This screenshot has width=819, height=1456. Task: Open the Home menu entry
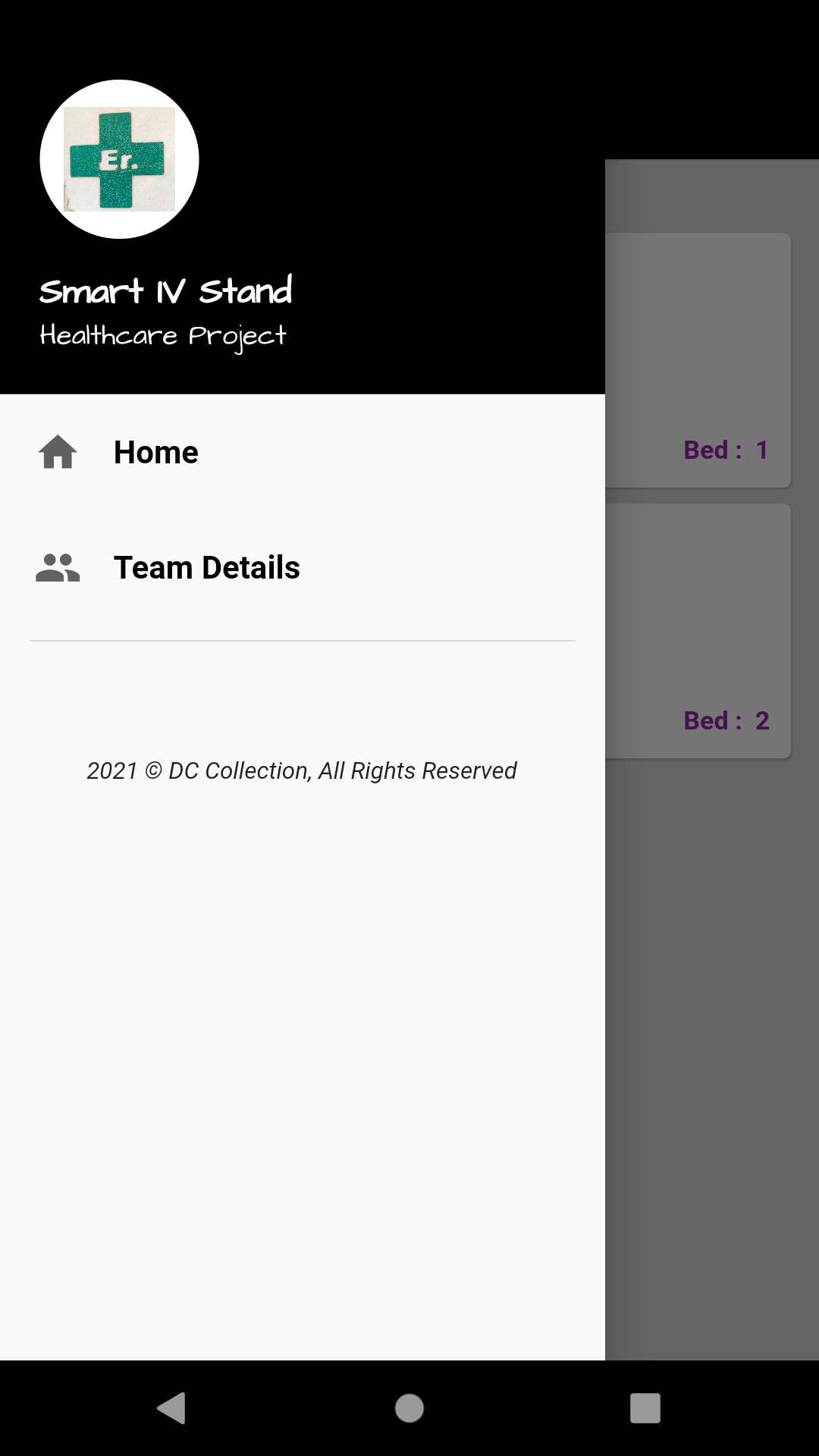point(155,451)
